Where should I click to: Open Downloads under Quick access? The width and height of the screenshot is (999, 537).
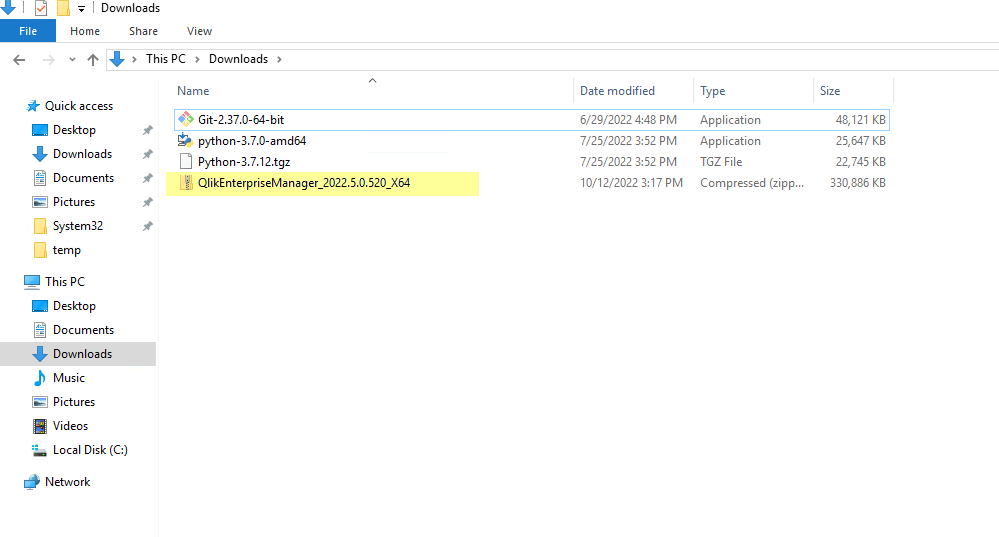pyautogui.click(x=82, y=154)
